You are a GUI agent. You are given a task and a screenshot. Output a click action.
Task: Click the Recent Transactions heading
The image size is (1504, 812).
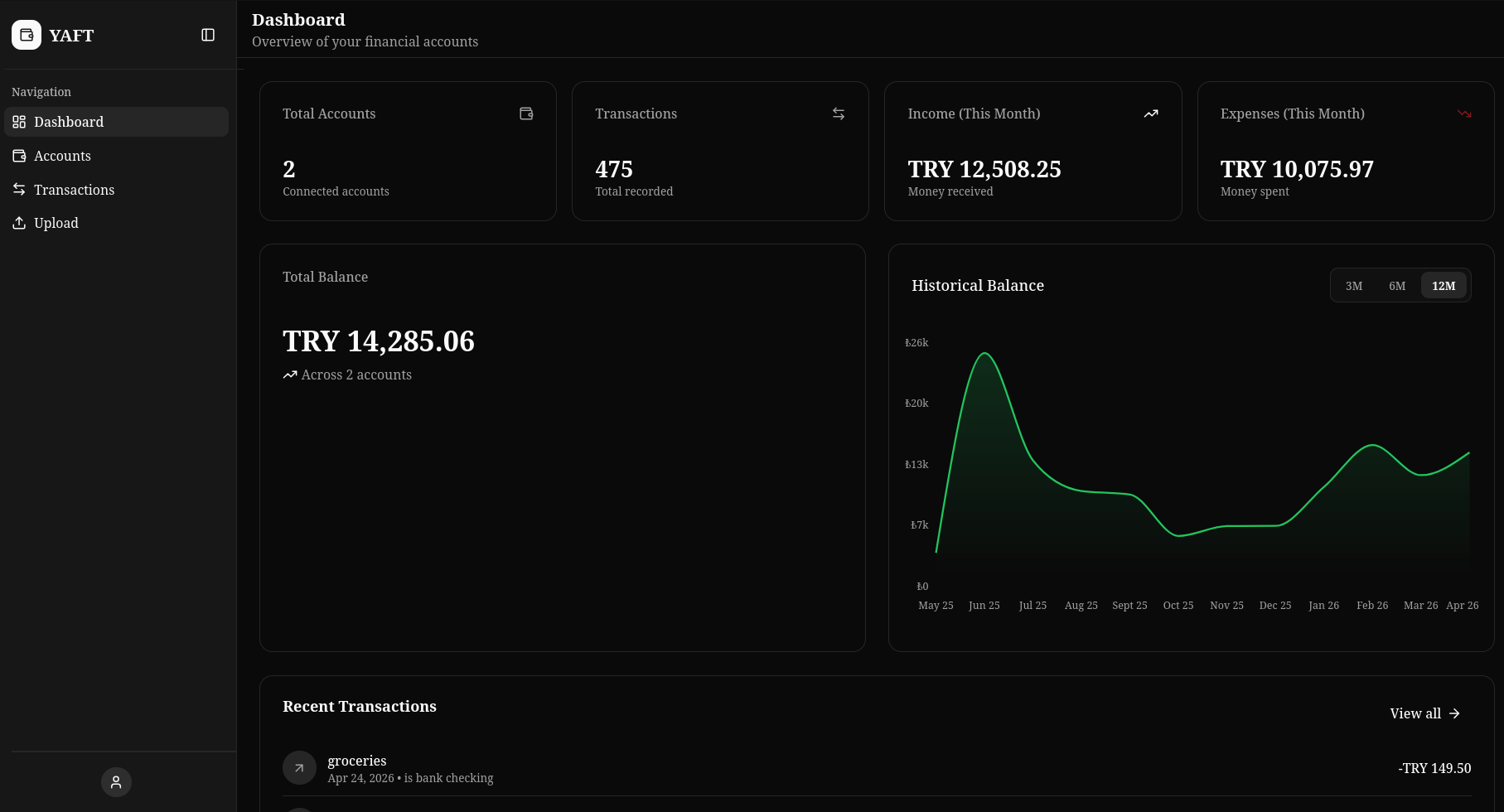(x=360, y=707)
